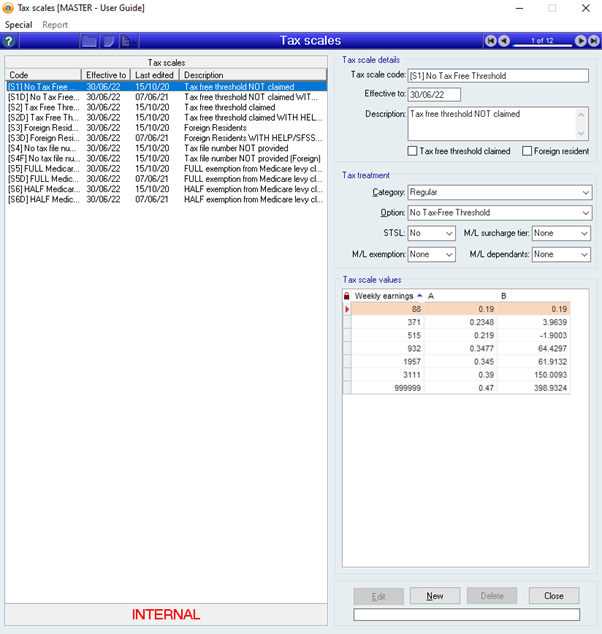The height and width of the screenshot is (634, 602).
Task: Click the folder icon in the toolbar
Action: 90,41
